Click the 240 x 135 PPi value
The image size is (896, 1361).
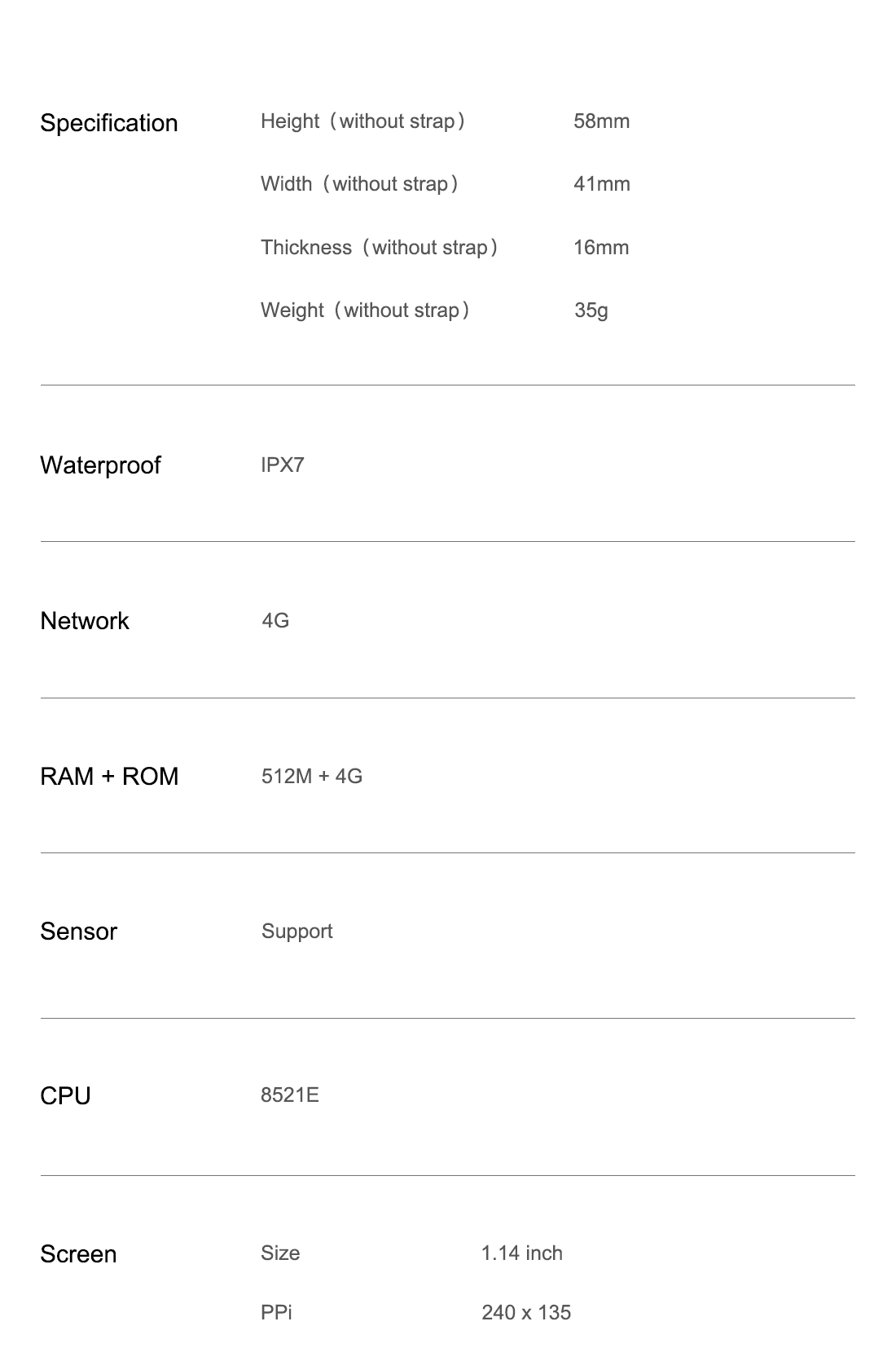tap(526, 1312)
